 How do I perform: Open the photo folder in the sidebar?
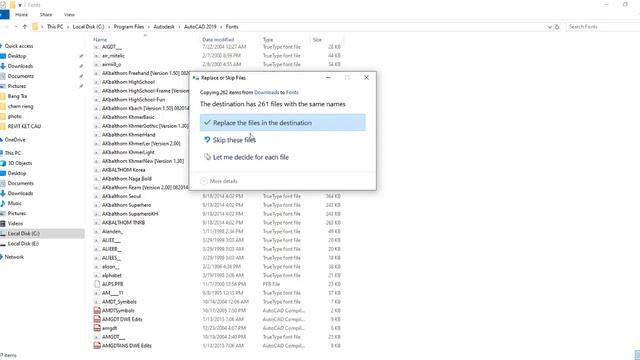[15, 116]
